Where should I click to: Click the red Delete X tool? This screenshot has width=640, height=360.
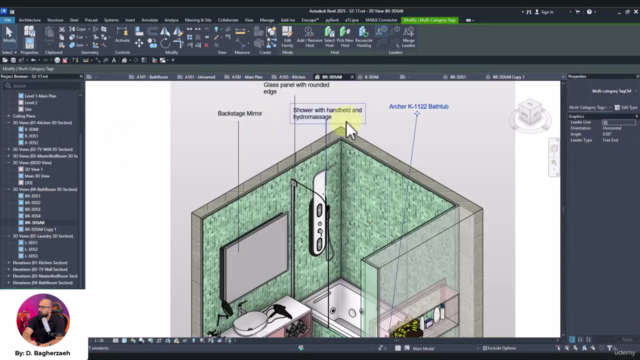point(207,45)
